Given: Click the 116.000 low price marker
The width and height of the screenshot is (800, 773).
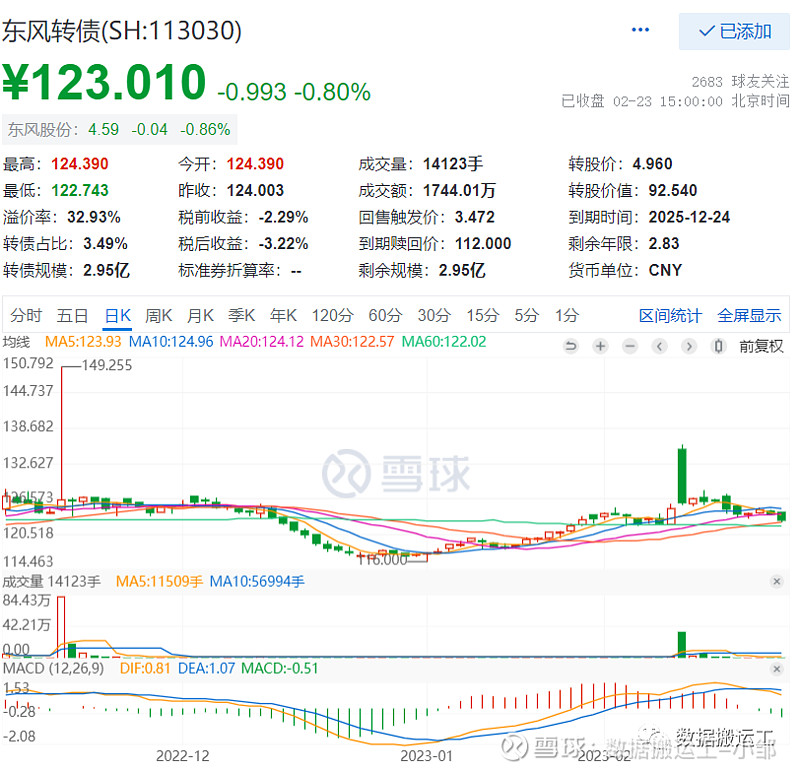Looking at the screenshot, I should [x=383, y=560].
